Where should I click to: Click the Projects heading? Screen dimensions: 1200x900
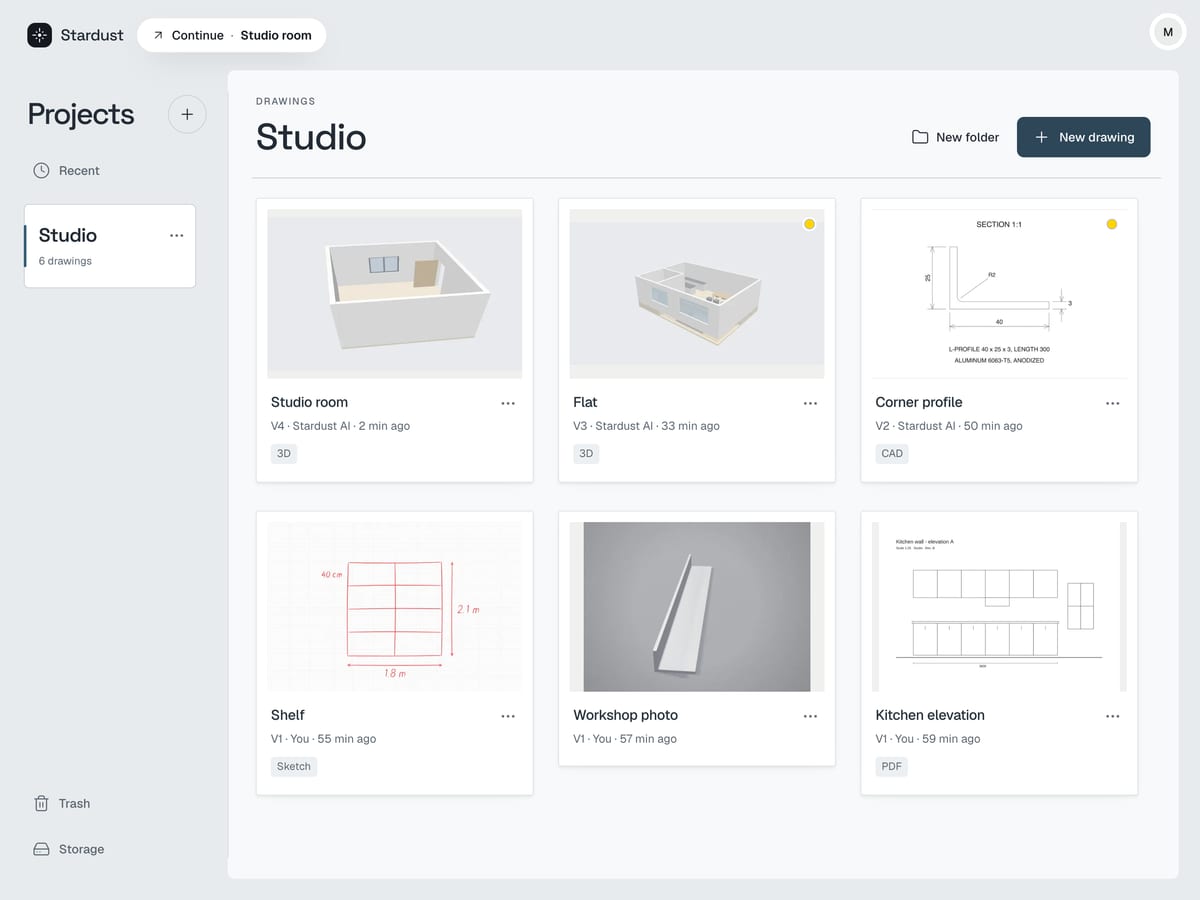[x=81, y=114]
